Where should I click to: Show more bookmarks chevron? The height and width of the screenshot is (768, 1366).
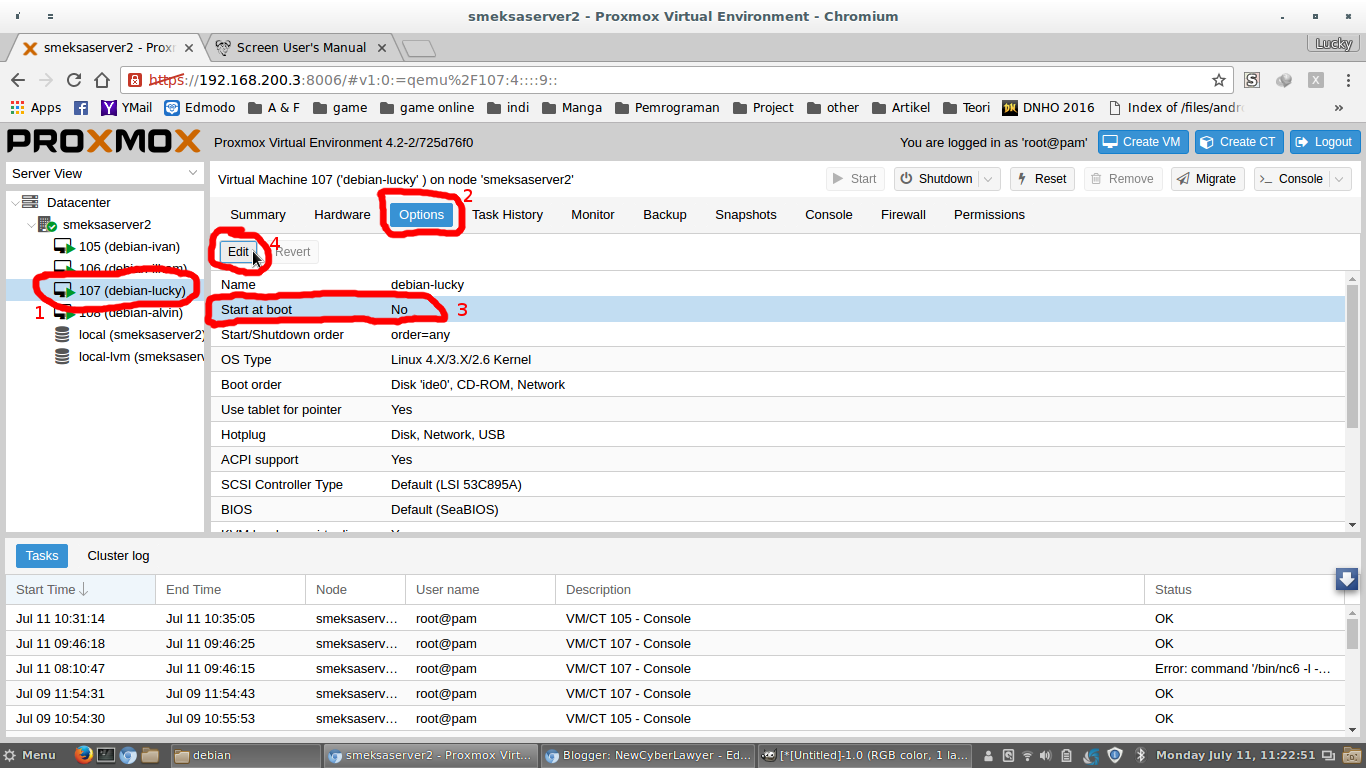tap(1339, 107)
